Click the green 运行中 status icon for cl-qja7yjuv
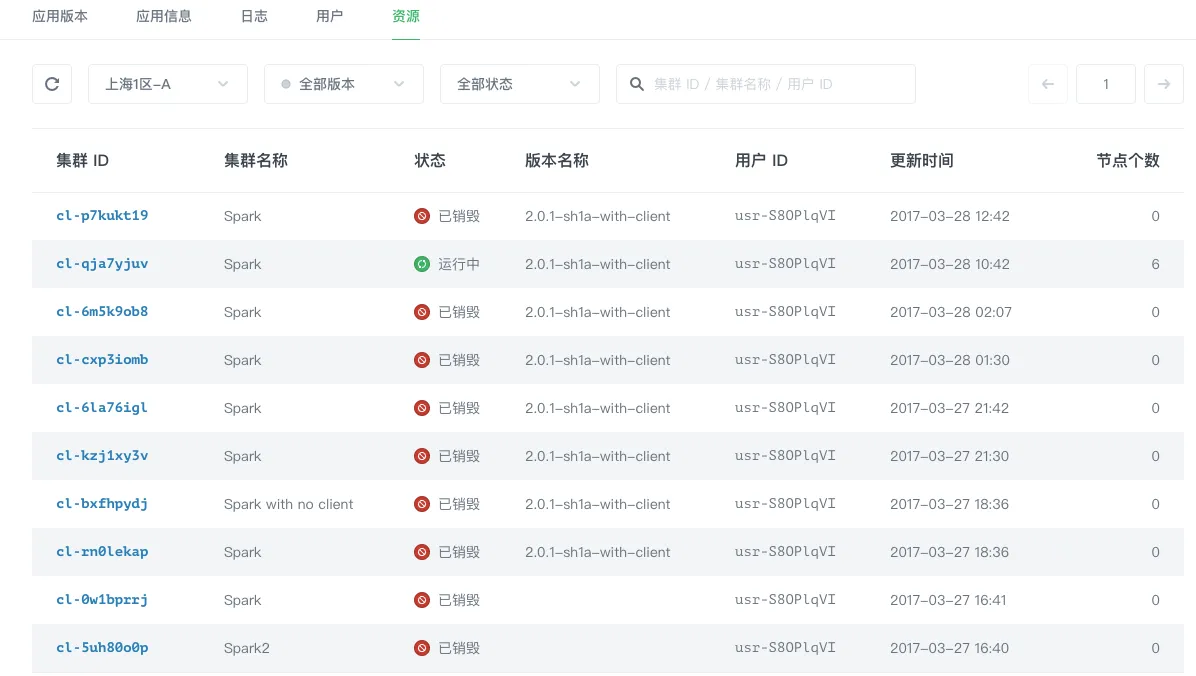The height and width of the screenshot is (676, 1196). pyautogui.click(x=421, y=264)
